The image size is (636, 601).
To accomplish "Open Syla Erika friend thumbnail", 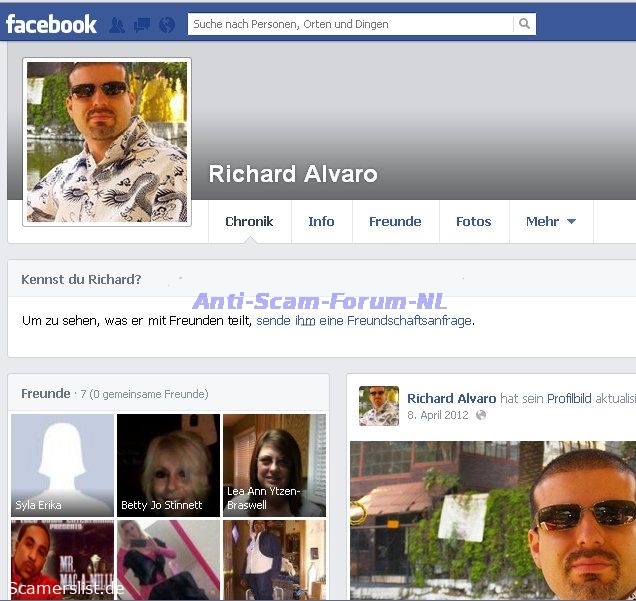I will click(62, 464).
